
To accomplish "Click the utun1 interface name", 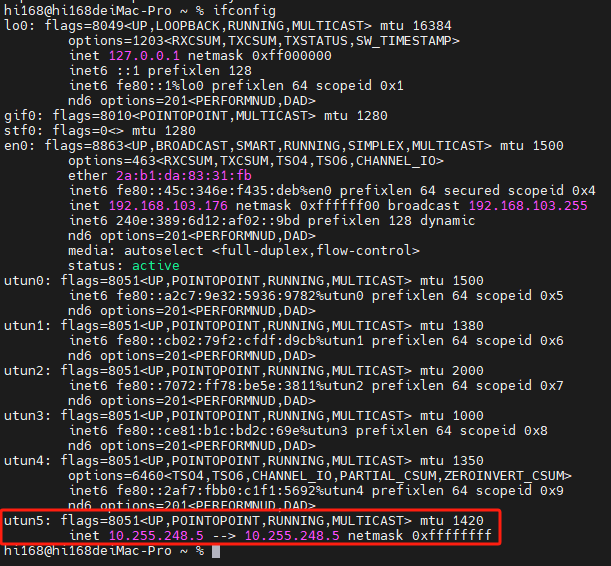I will (27, 326).
